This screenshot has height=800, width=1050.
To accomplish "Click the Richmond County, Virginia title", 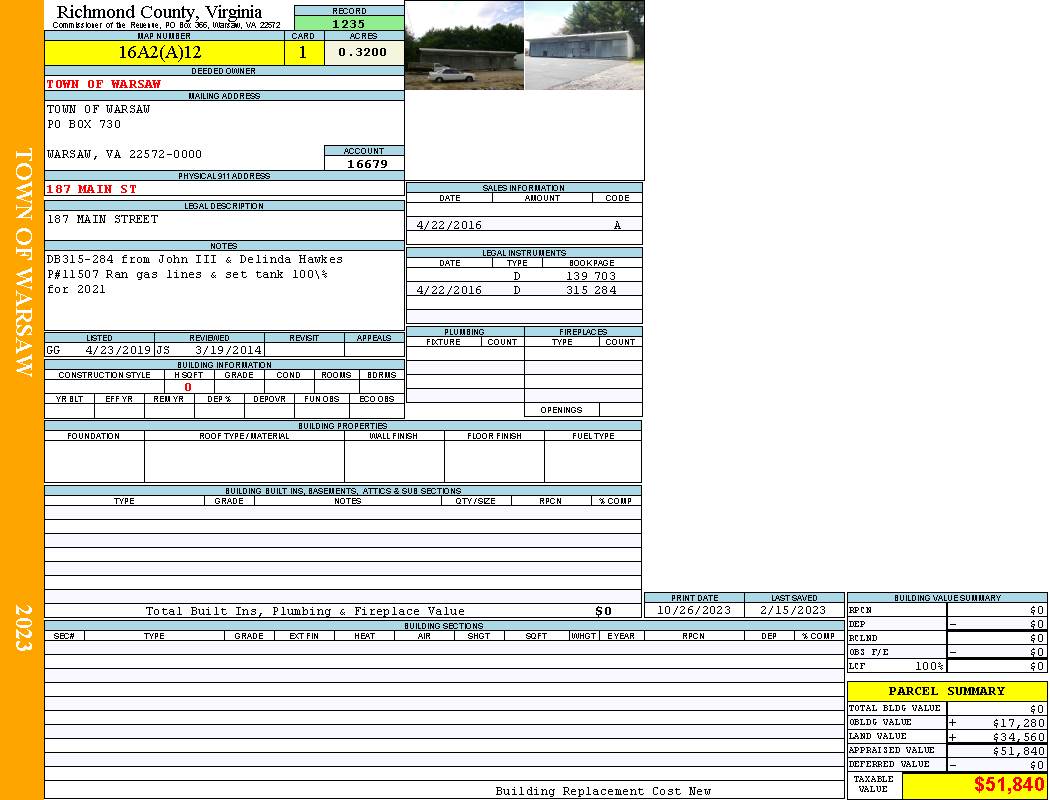I will click(159, 12).
